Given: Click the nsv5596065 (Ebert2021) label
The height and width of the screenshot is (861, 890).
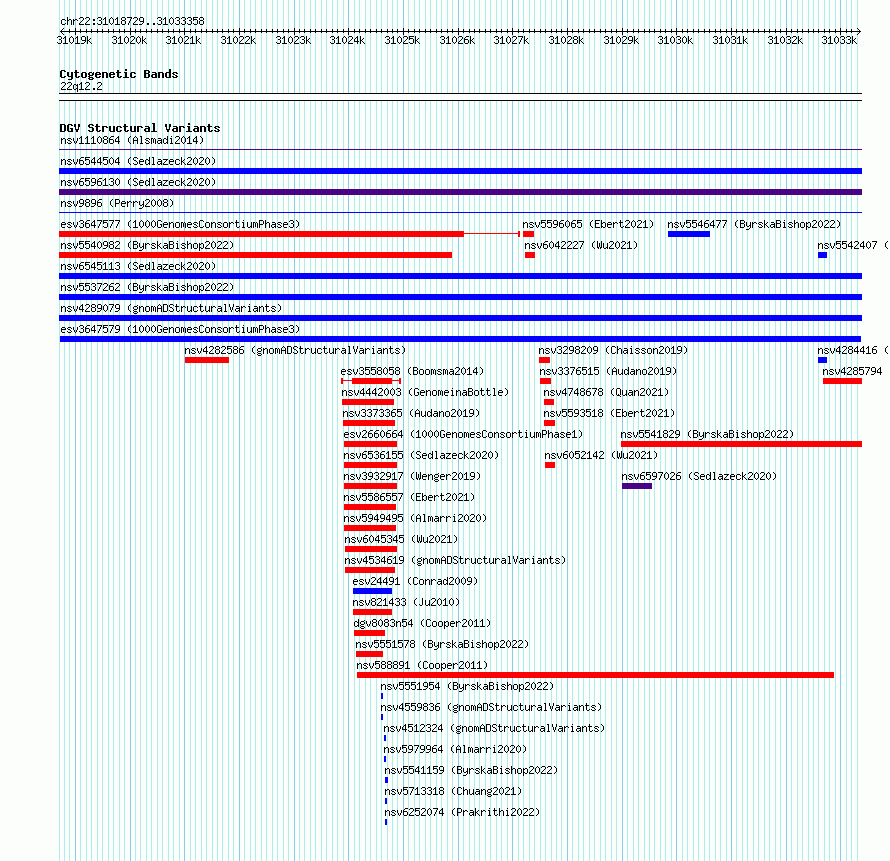Looking at the screenshot, I should pyautogui.click(x=588, y=224).
